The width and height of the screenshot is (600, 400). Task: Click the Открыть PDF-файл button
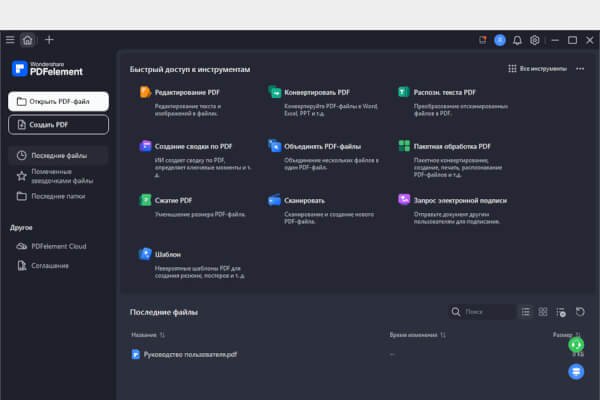(x=58, y=101)
